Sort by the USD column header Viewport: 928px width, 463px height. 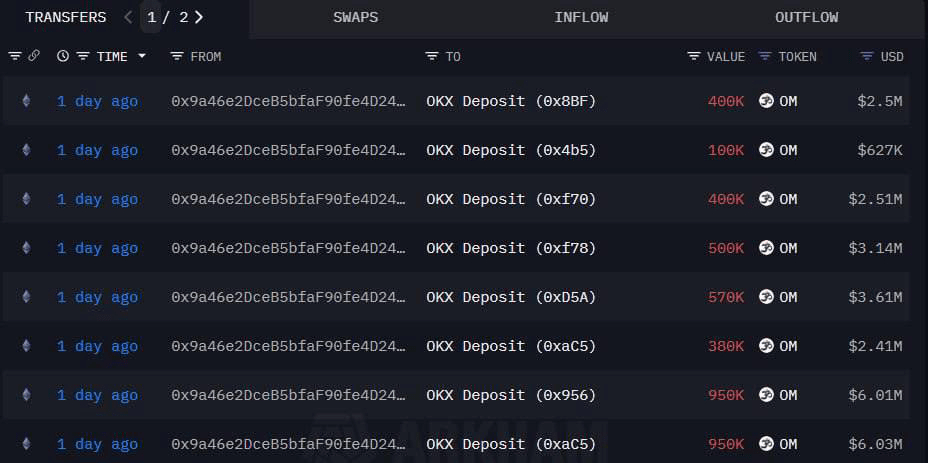892,56
